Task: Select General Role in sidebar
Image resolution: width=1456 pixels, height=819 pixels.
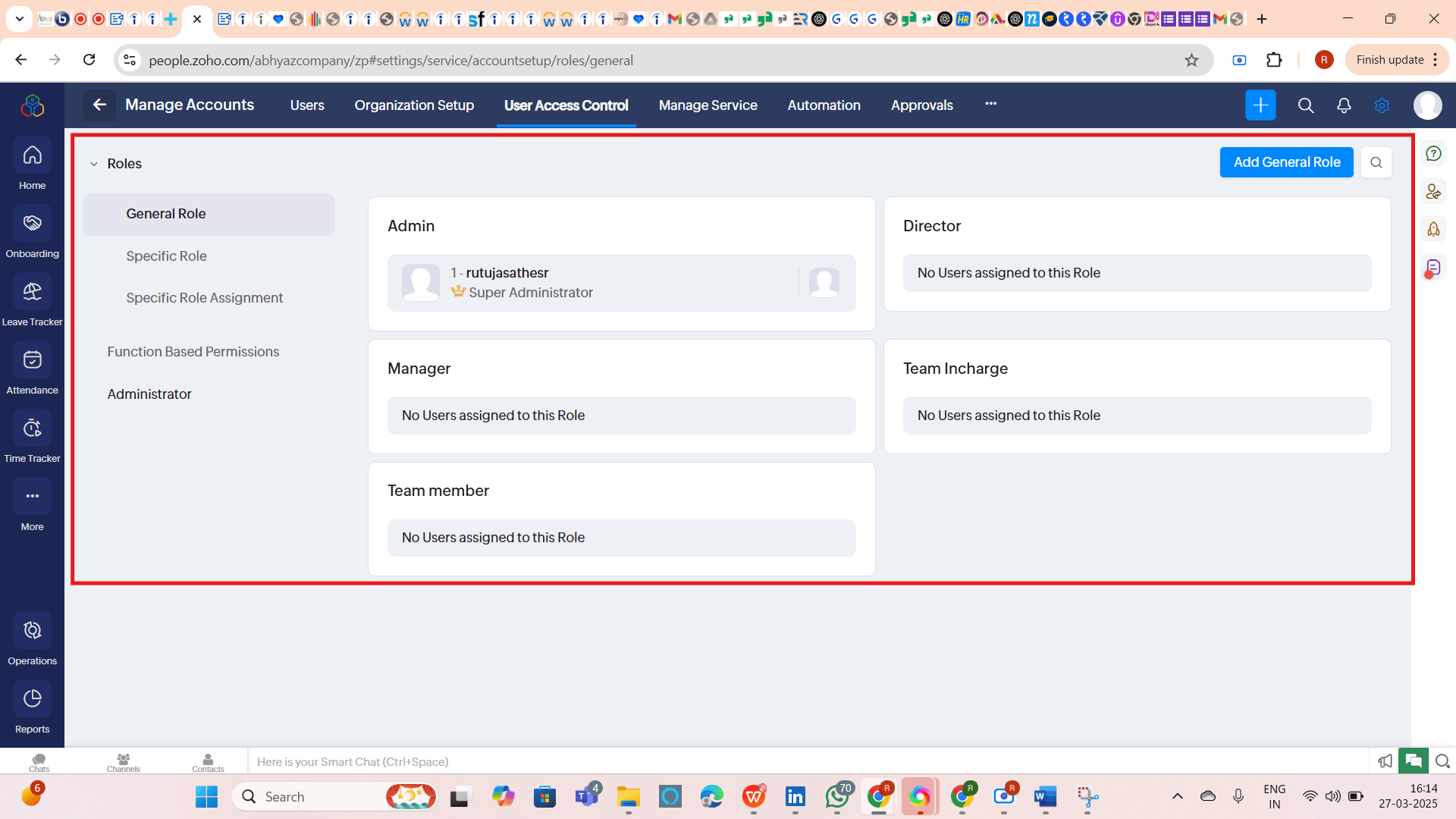Action: point(209,214)
